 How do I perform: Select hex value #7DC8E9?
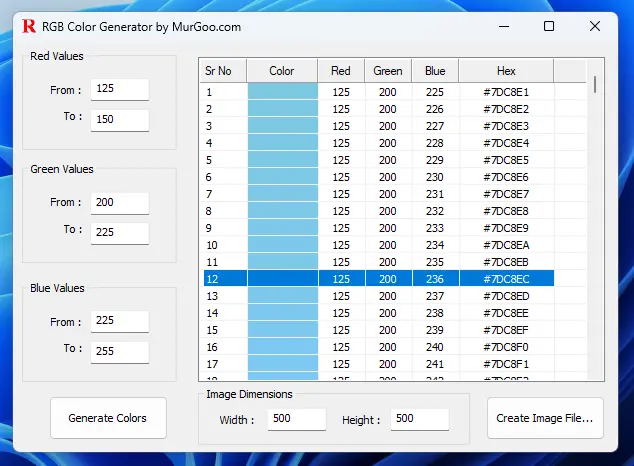point(506,228)
